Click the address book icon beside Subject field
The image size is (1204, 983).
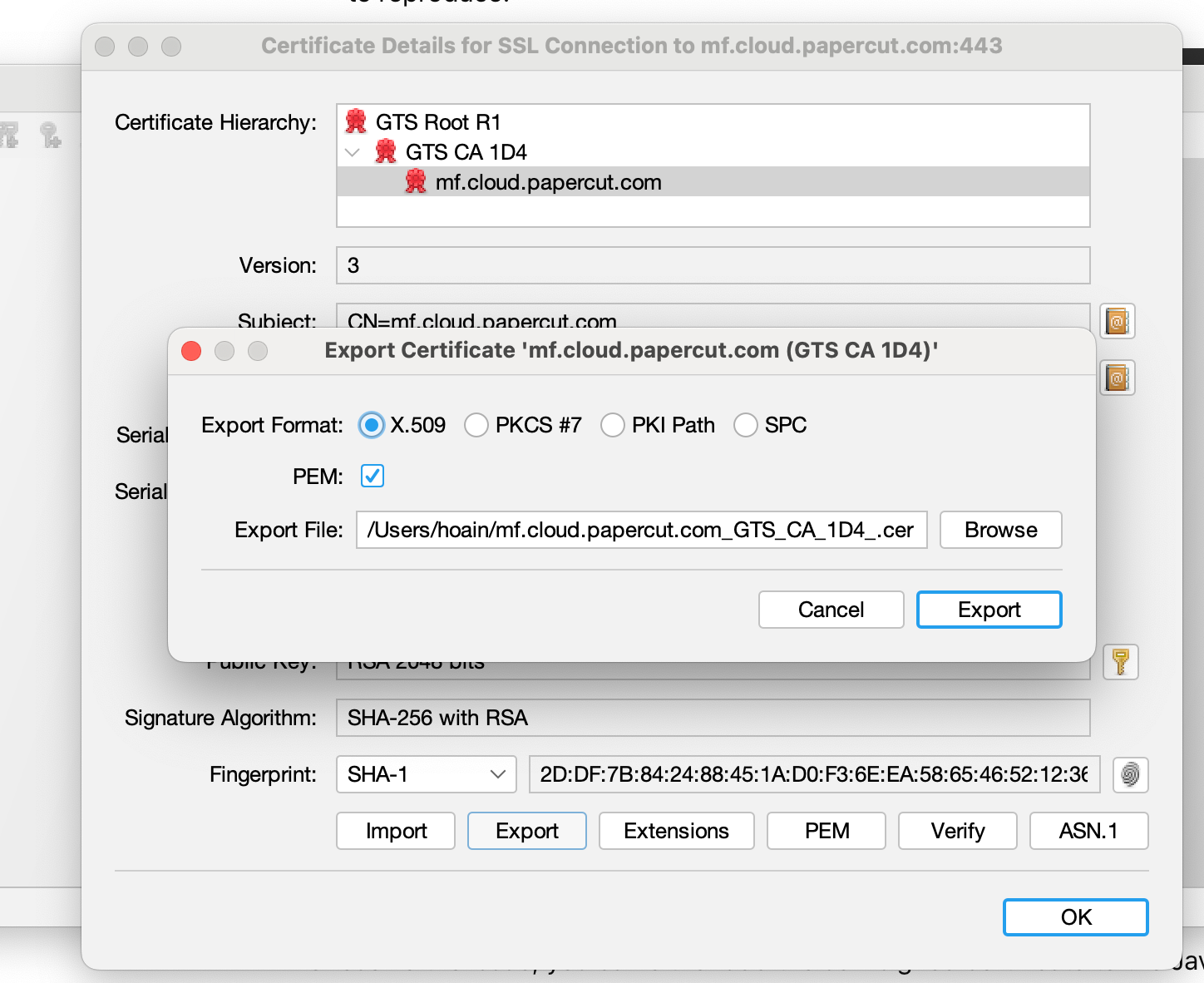click(x=1118, y=322)
